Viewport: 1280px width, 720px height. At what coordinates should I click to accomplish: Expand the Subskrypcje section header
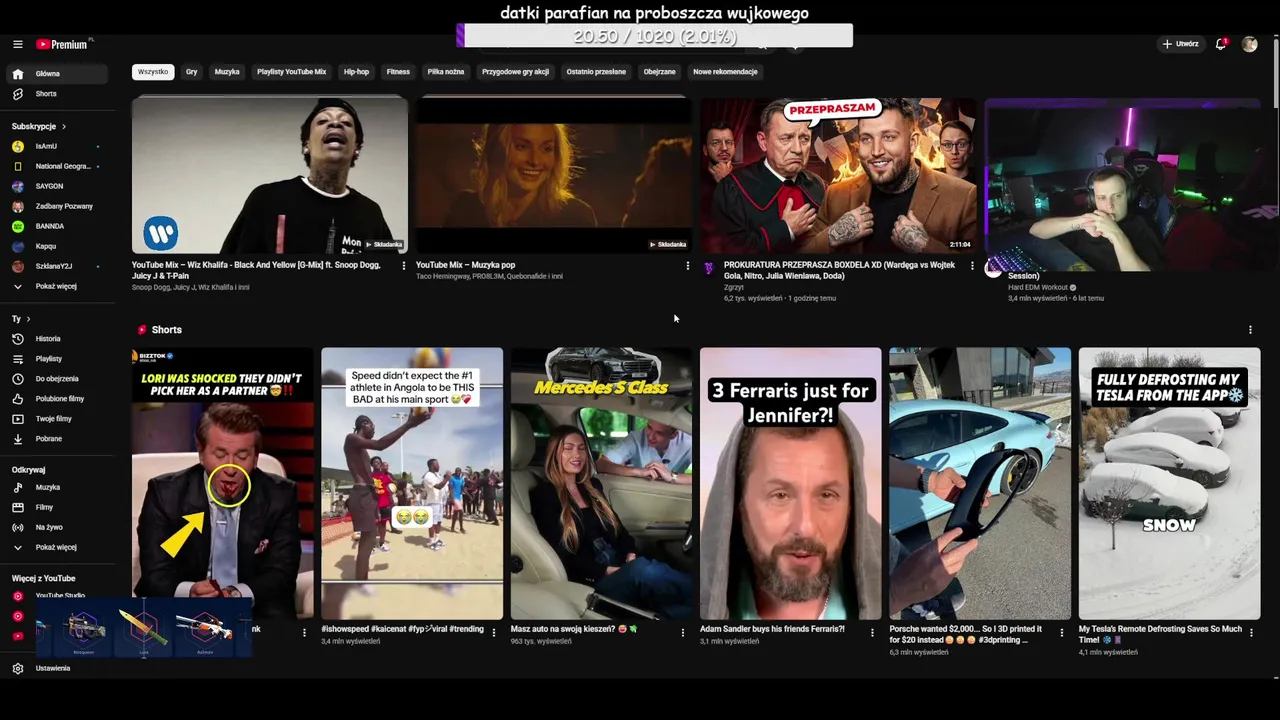(x=39, y=127)
